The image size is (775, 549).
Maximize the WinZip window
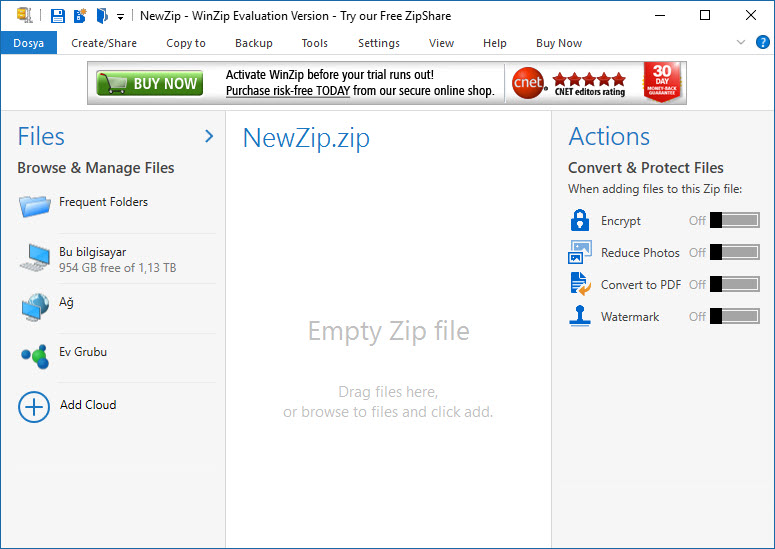pos(705,15)
